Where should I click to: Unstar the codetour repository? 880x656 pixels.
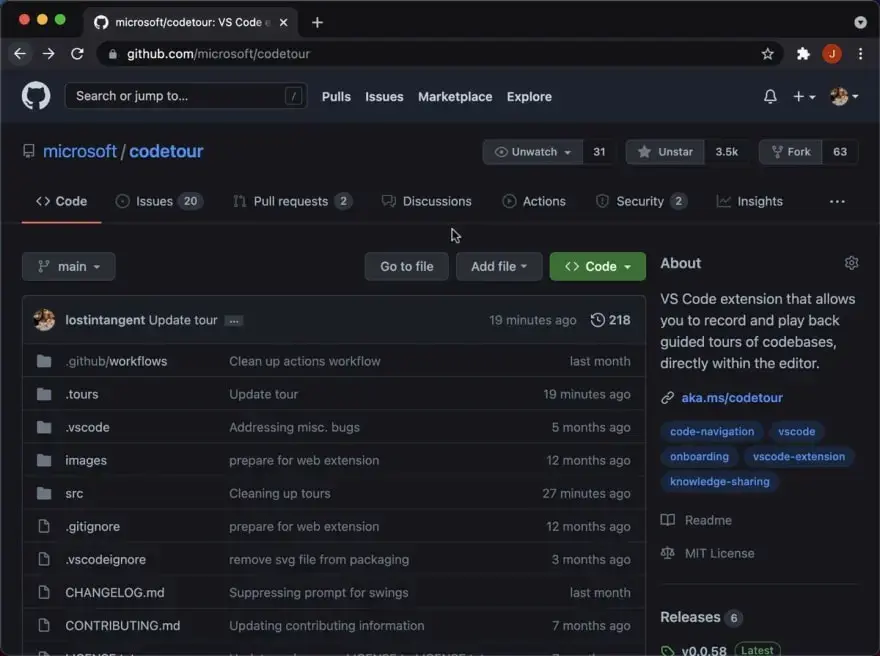point(665,152)
